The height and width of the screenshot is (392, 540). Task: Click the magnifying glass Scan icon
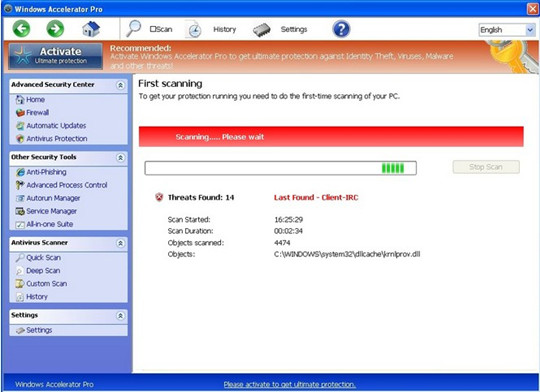click(x=134, y=29)
